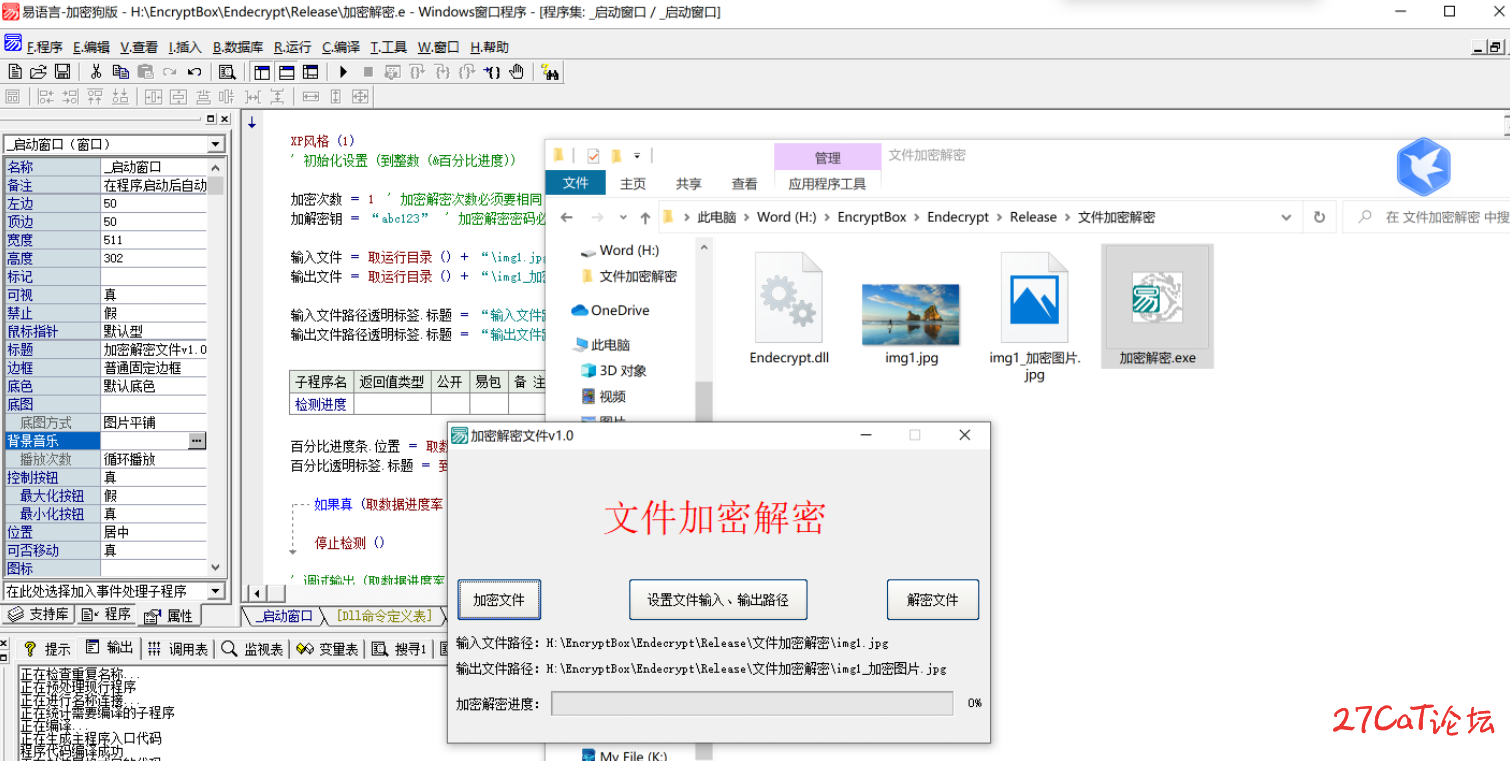The height and width of the screenshot is (761, 1510).
Task: Click the Copy toolbar icon
Action: (x=121, y=72)
